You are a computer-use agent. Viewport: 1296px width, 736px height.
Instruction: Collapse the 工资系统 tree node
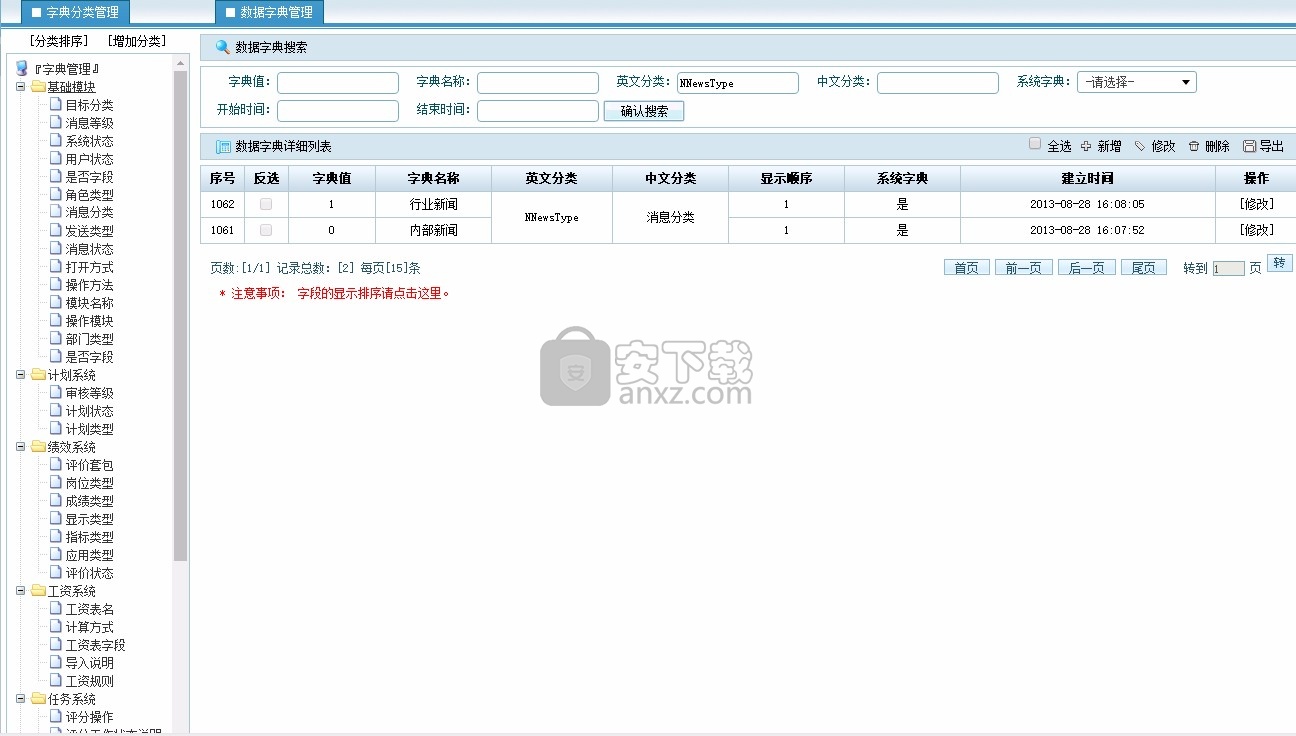pyautogui.click(x=21, y=591)
